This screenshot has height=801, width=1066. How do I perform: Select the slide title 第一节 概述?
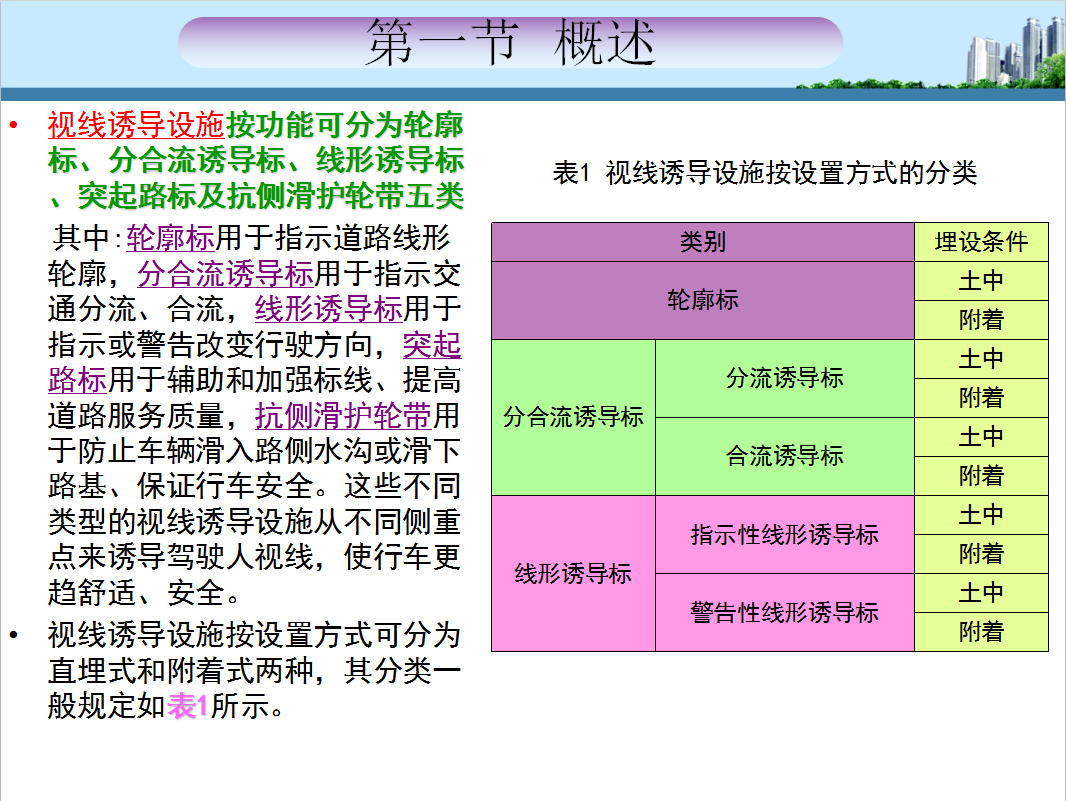(x=511, y=42)
